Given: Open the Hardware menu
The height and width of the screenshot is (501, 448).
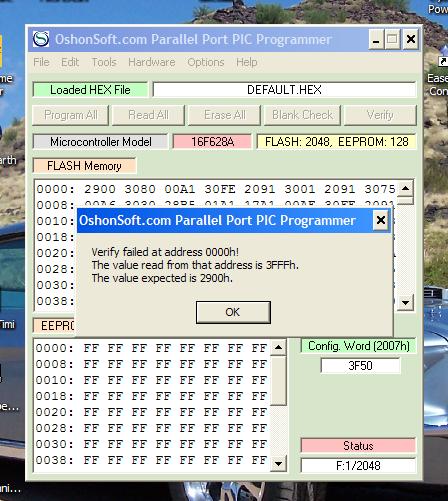Looking at the screenshot, I should point(152,62).
